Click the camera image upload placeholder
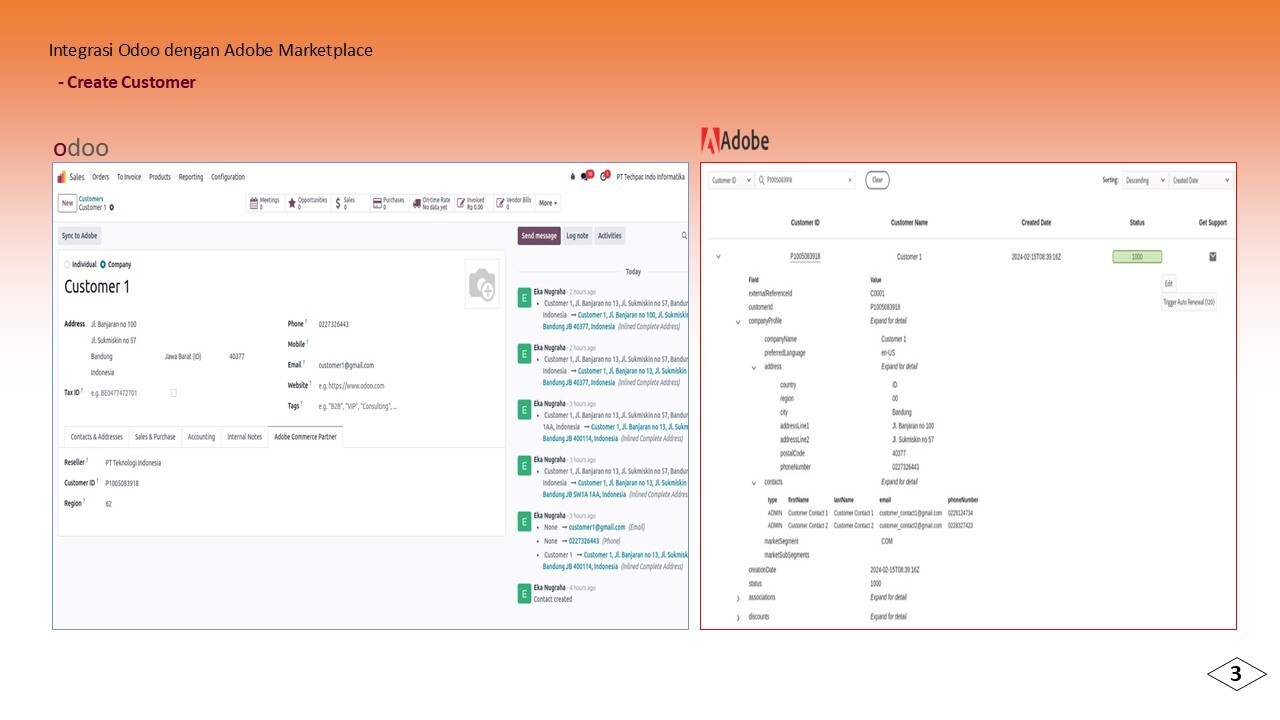Image resolution: width=1280 pixels, height=720 pixels. 482,285
